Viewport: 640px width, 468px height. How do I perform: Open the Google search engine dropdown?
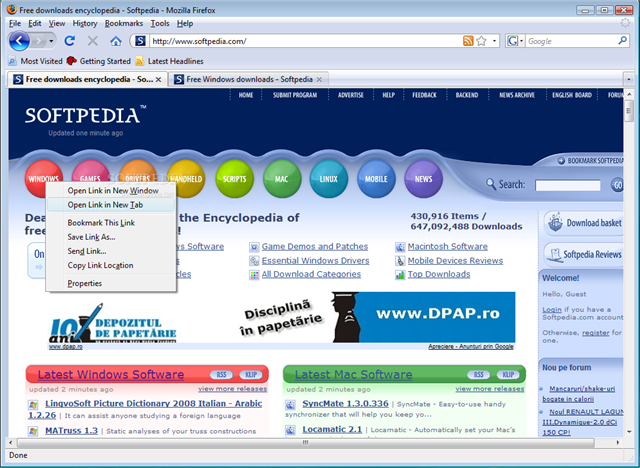515,41
